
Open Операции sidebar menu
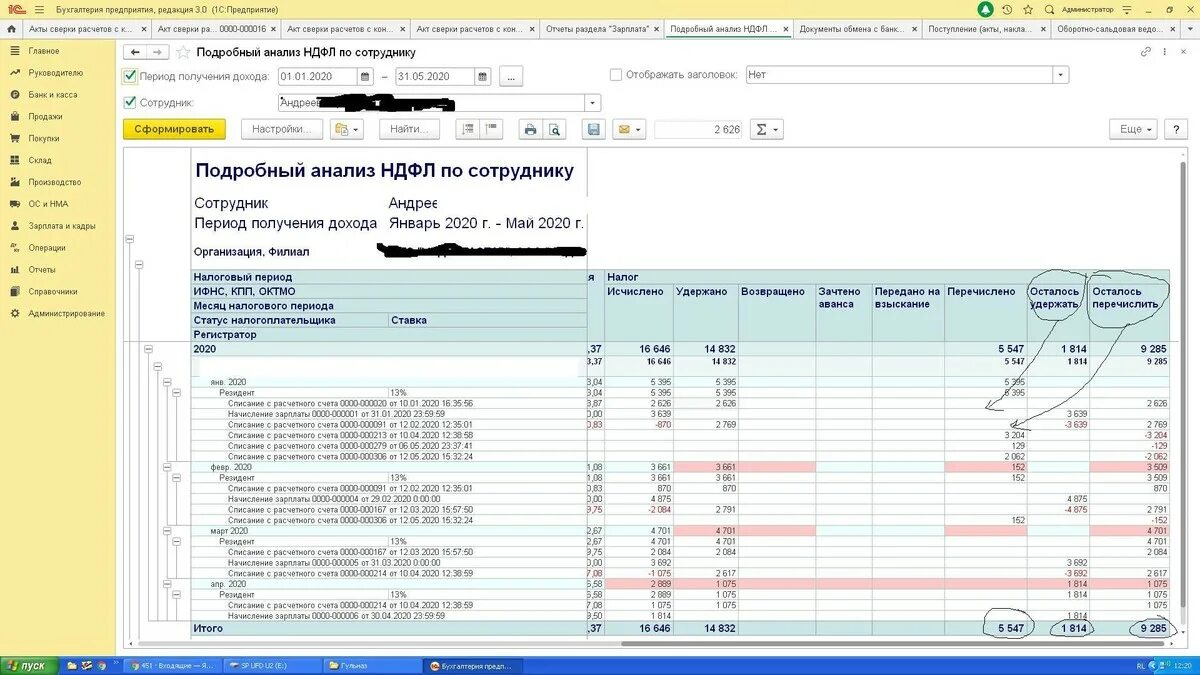tap(47, 248)
